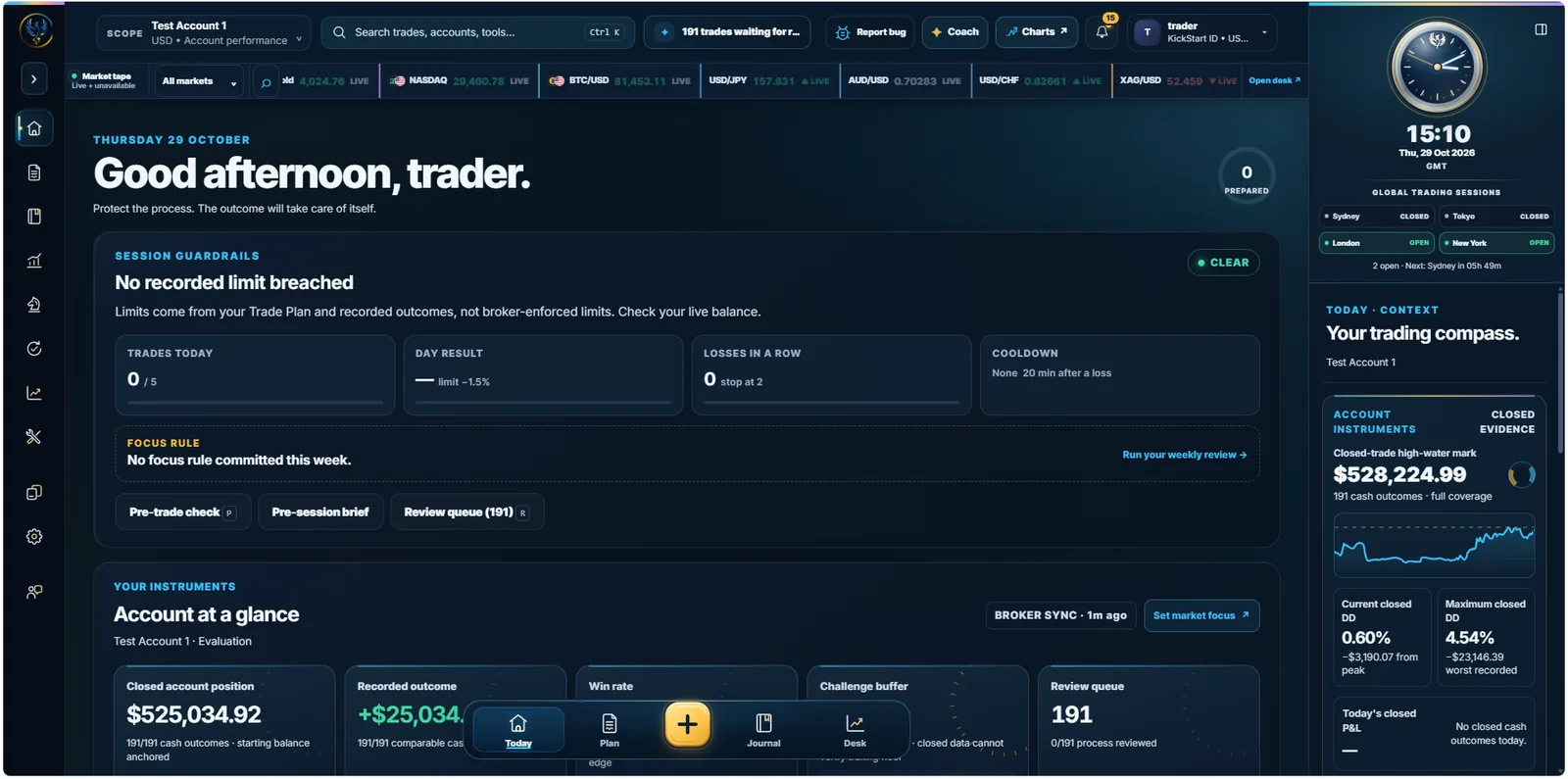Open the settings gear in sidebar

click(x=34, y=537)
